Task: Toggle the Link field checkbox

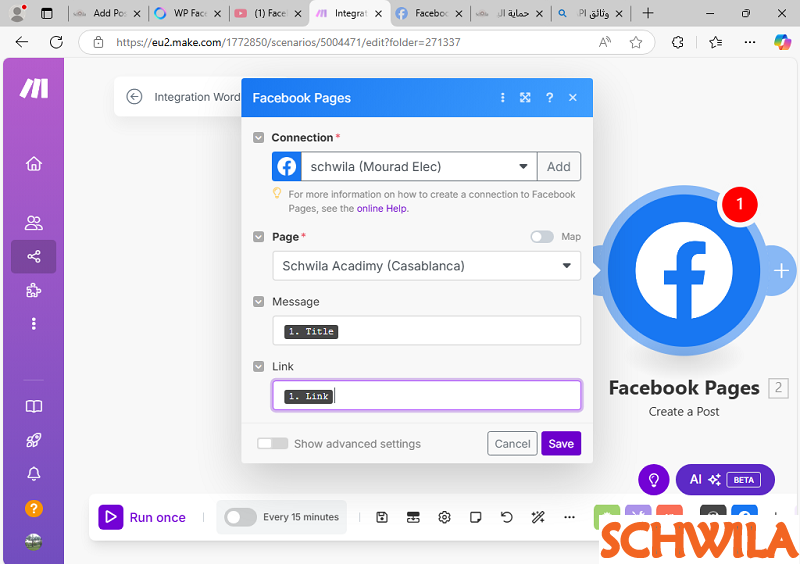Action: click(x=259, y=366)
